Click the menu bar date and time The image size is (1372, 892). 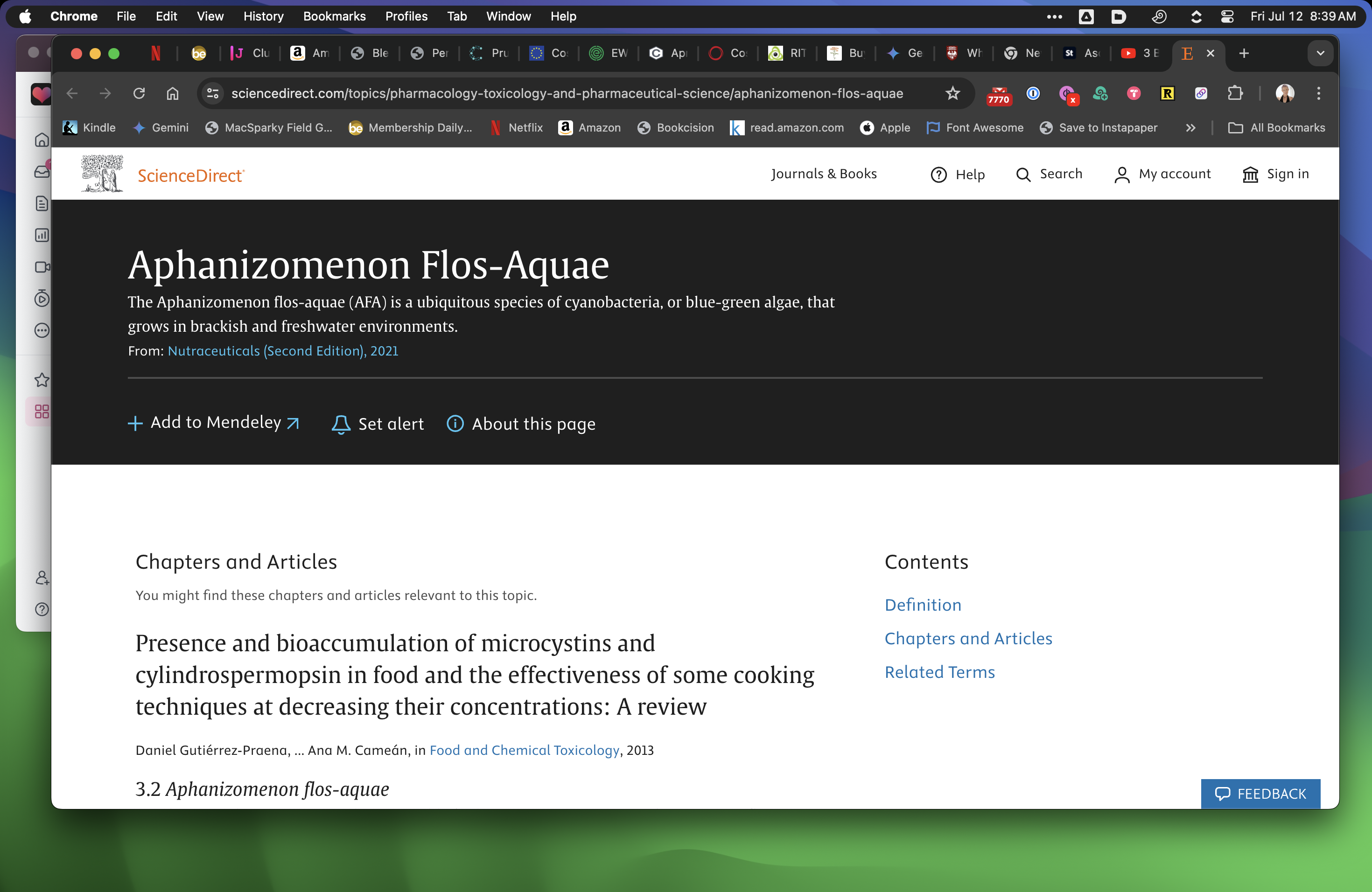click(x=1303, y=17)
